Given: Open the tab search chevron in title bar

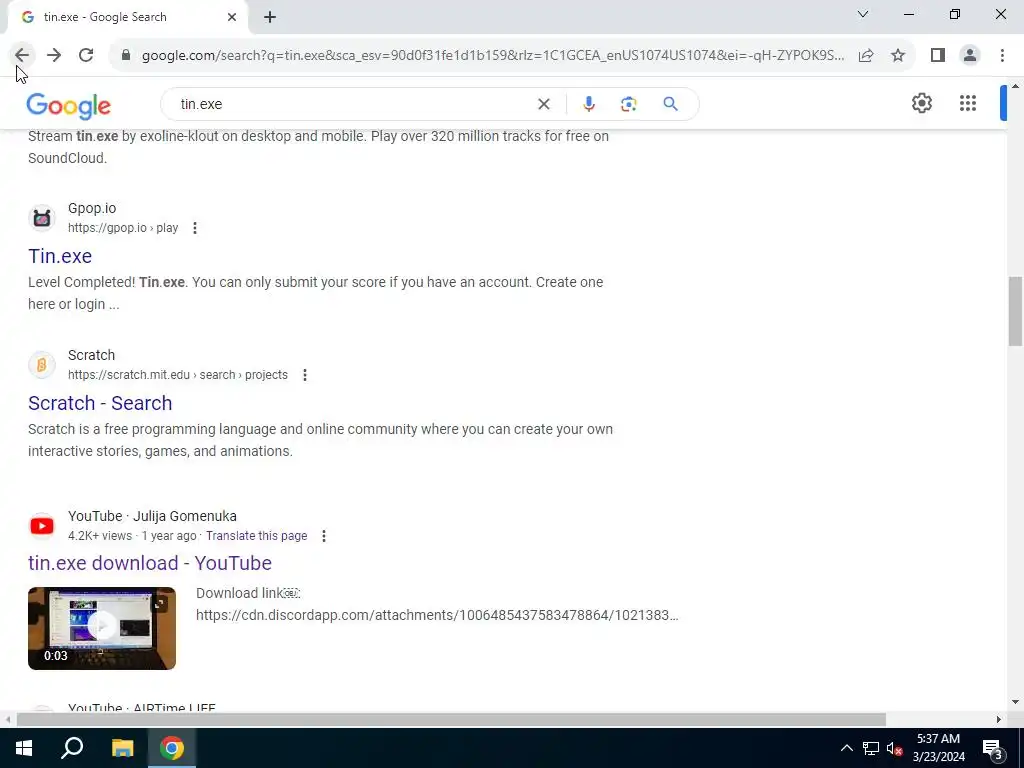Looking at the screenshot, I should pyautogui.click(x=863, y=14).
